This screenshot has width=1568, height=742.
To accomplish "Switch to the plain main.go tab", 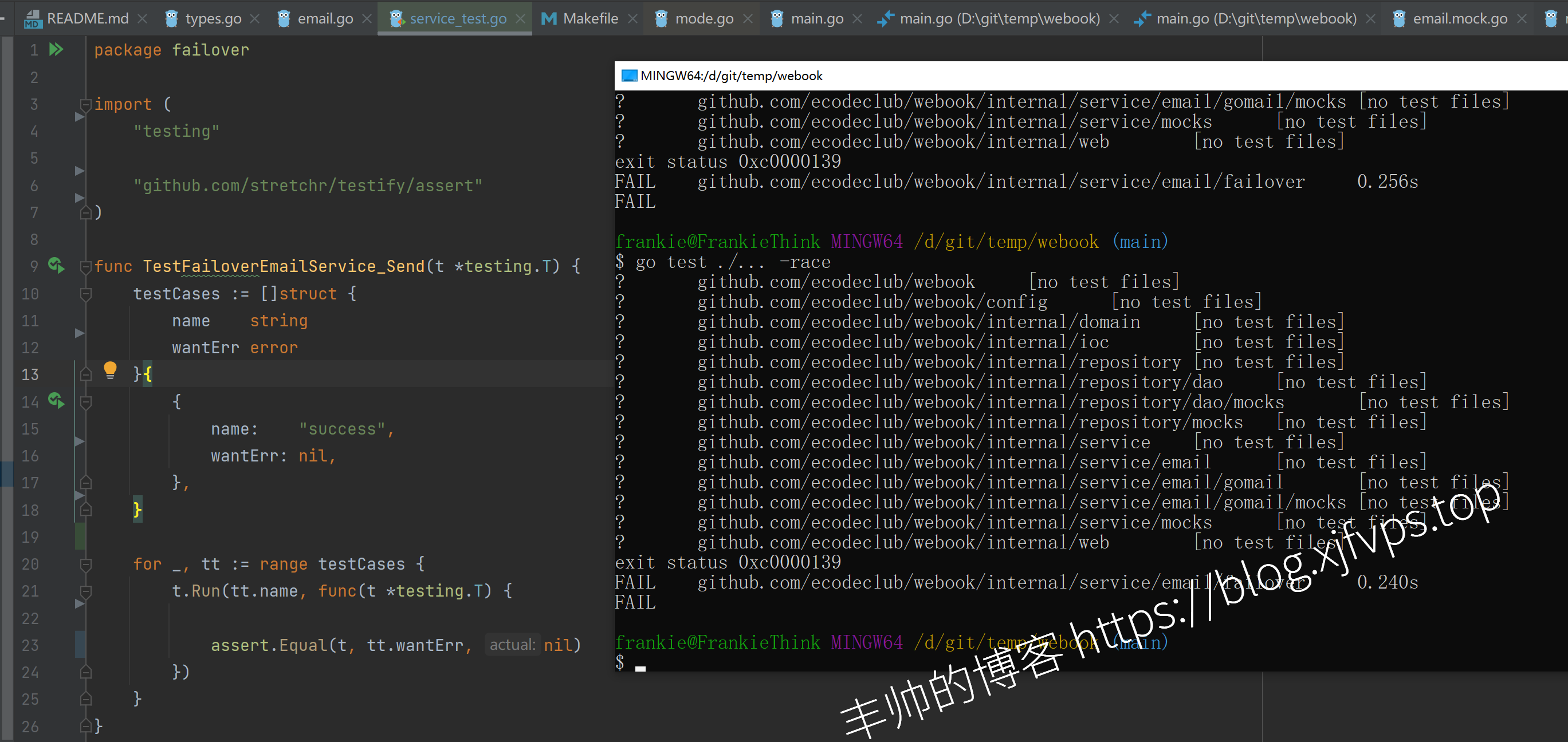I will 817,18.
